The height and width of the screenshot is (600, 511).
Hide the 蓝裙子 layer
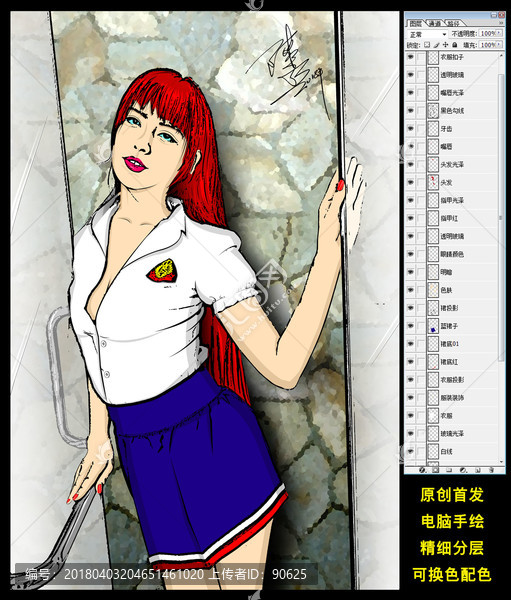[411, 326]
